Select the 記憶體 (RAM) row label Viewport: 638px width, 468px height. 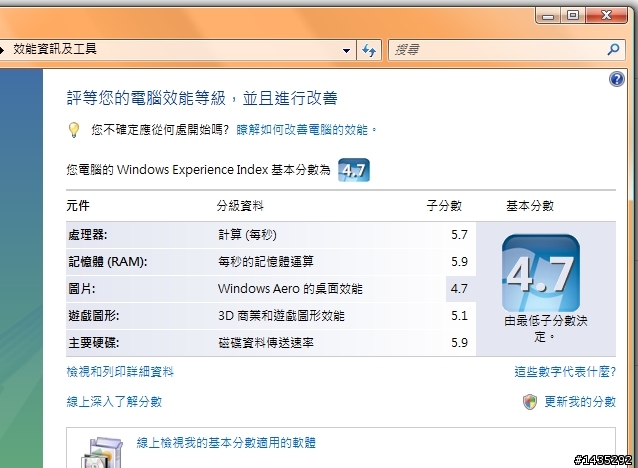pyautogui.click(x=108, y=262)
